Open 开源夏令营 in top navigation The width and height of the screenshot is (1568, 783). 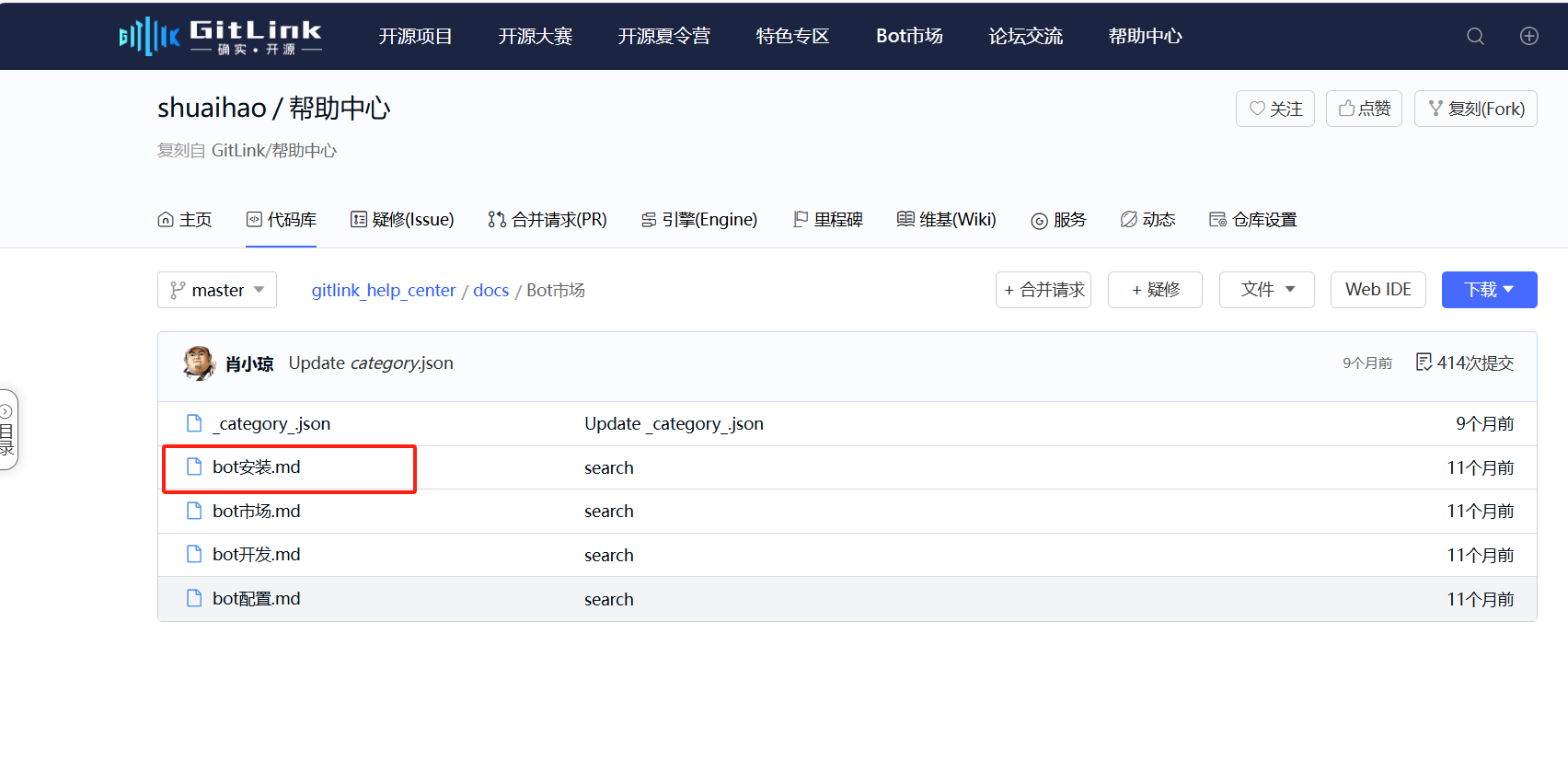(x=664, y=36)
